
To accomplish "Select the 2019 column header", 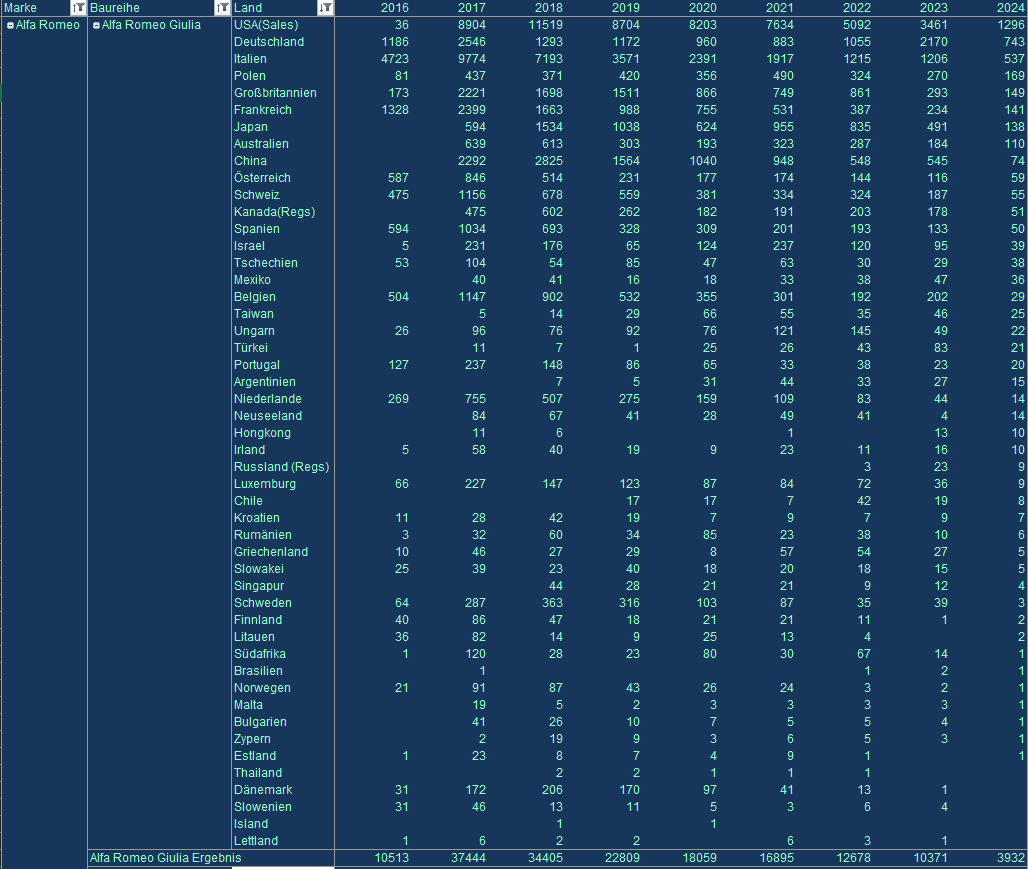I will 625,8.
